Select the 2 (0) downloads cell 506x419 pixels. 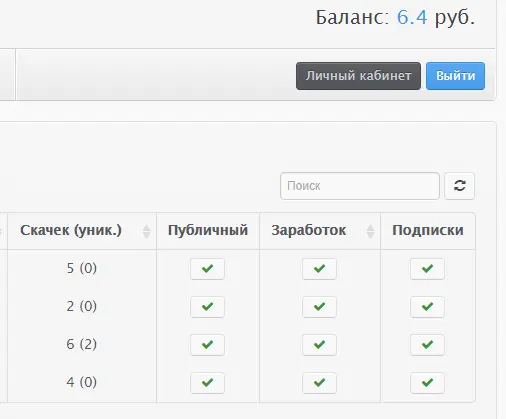tap(82, 306)
